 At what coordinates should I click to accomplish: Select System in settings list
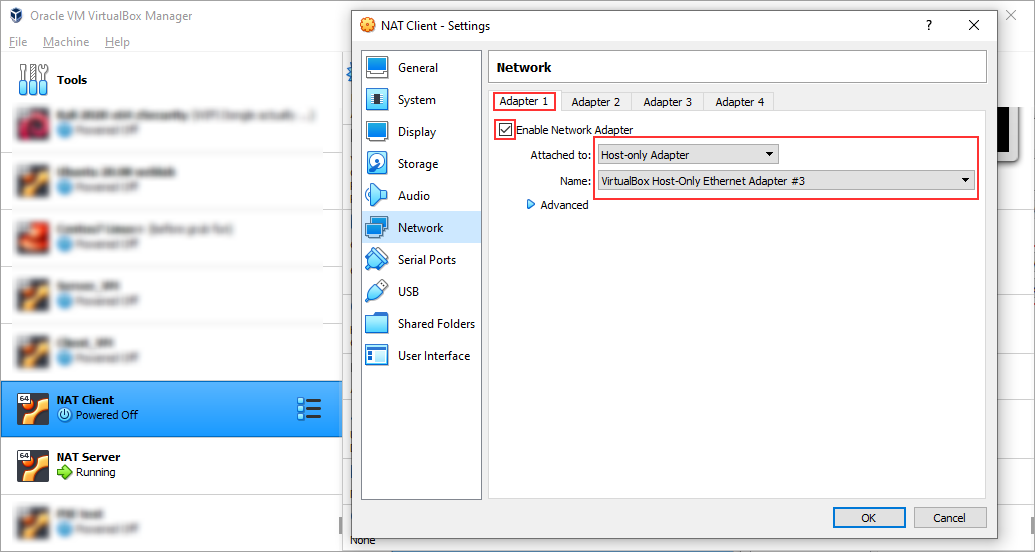417,100
